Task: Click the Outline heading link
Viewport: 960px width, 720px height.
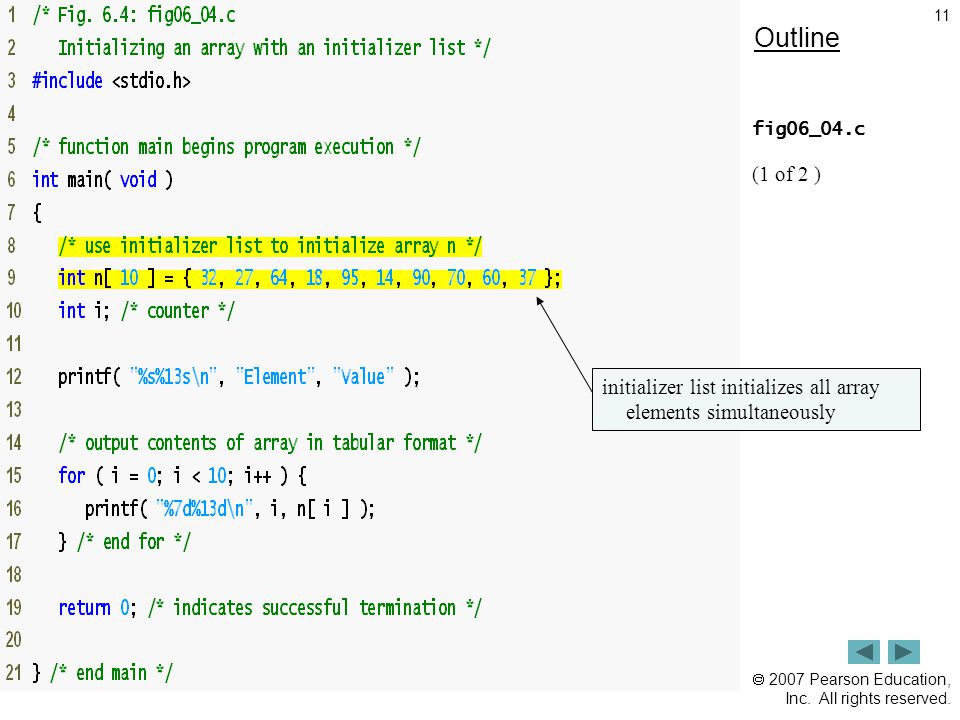Action: (797, 38)
